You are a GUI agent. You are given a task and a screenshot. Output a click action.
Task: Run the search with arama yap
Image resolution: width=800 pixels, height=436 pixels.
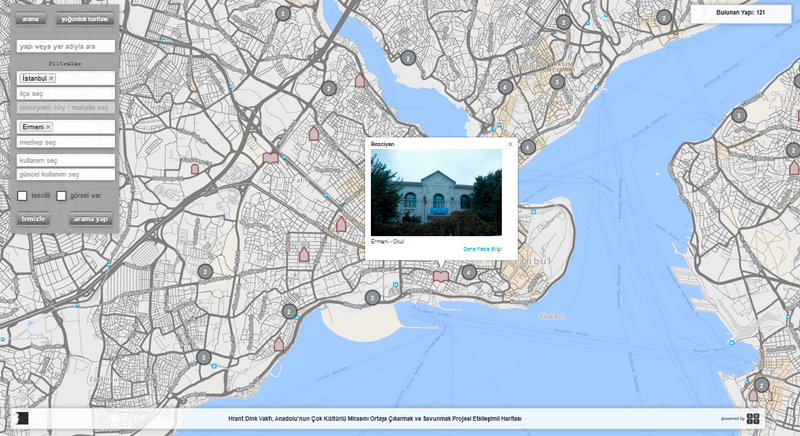point(90,219)
